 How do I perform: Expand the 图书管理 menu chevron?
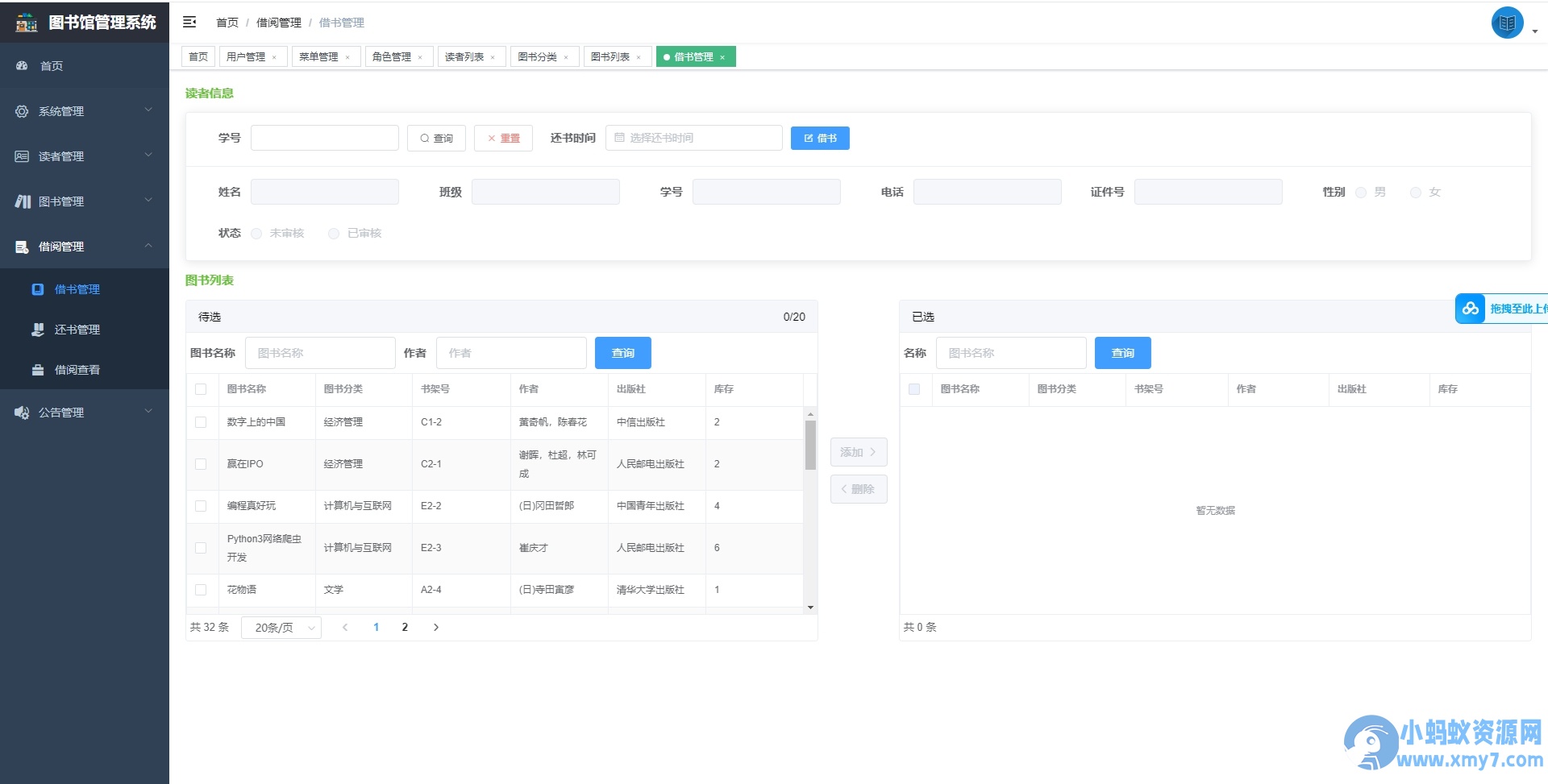pyautogui.click(x=148, y=200)
